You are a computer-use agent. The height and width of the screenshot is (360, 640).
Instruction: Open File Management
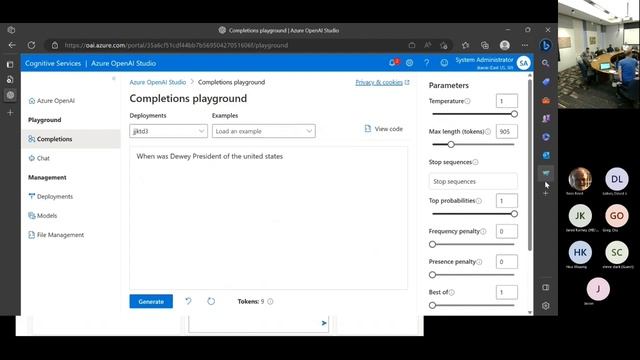[x=56, y=235]
